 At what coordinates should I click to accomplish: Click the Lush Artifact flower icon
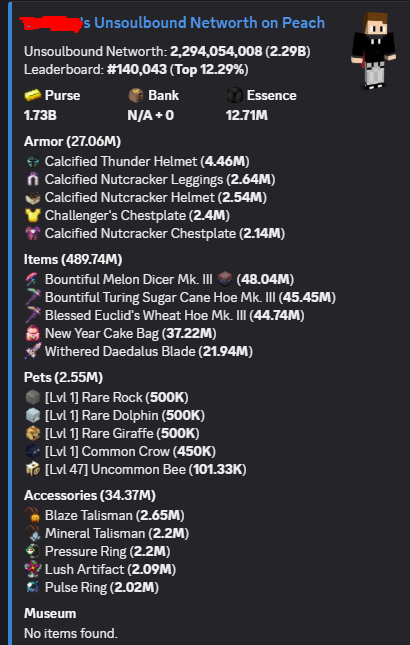coord(32,570)
